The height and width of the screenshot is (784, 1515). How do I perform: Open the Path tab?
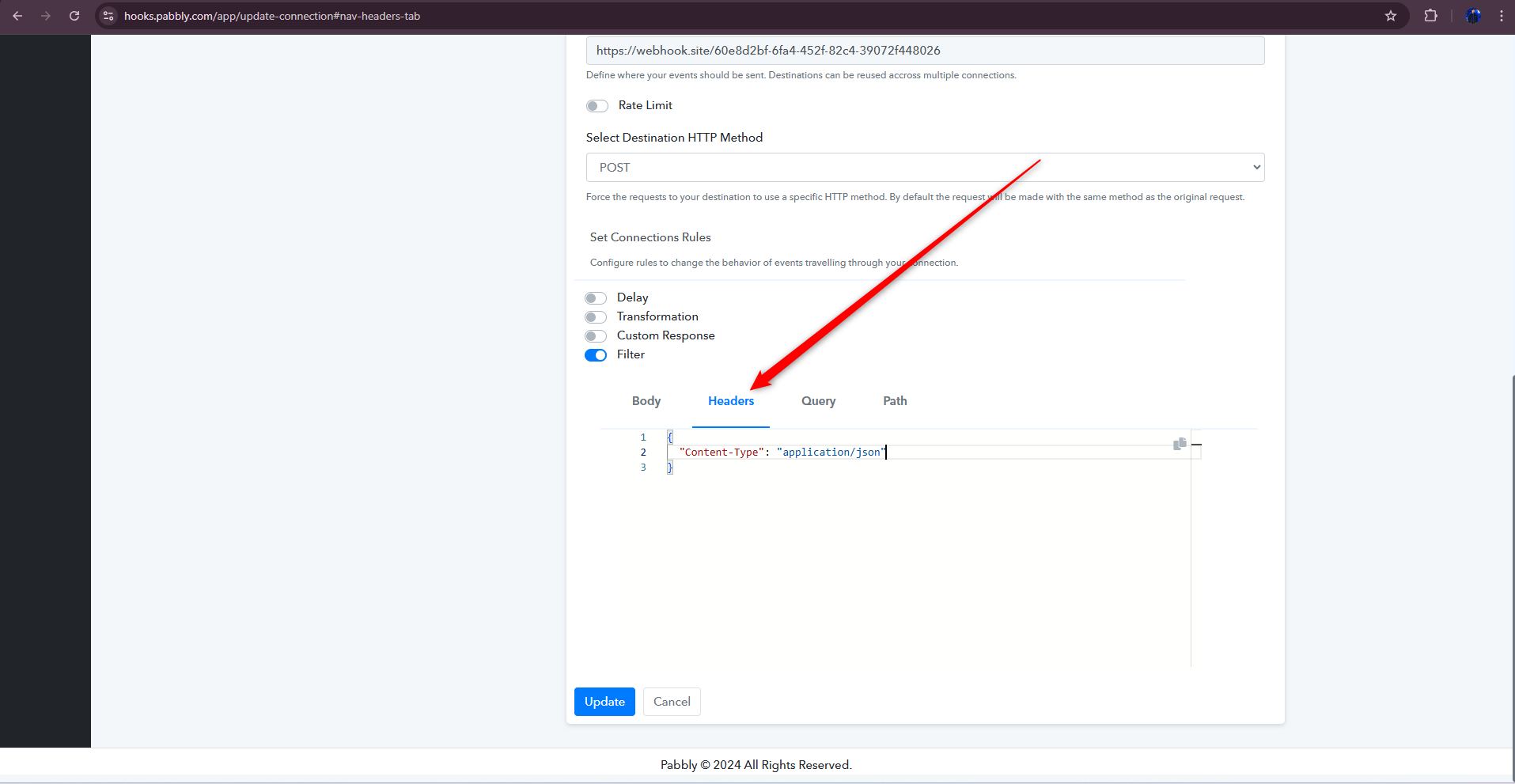895,401
